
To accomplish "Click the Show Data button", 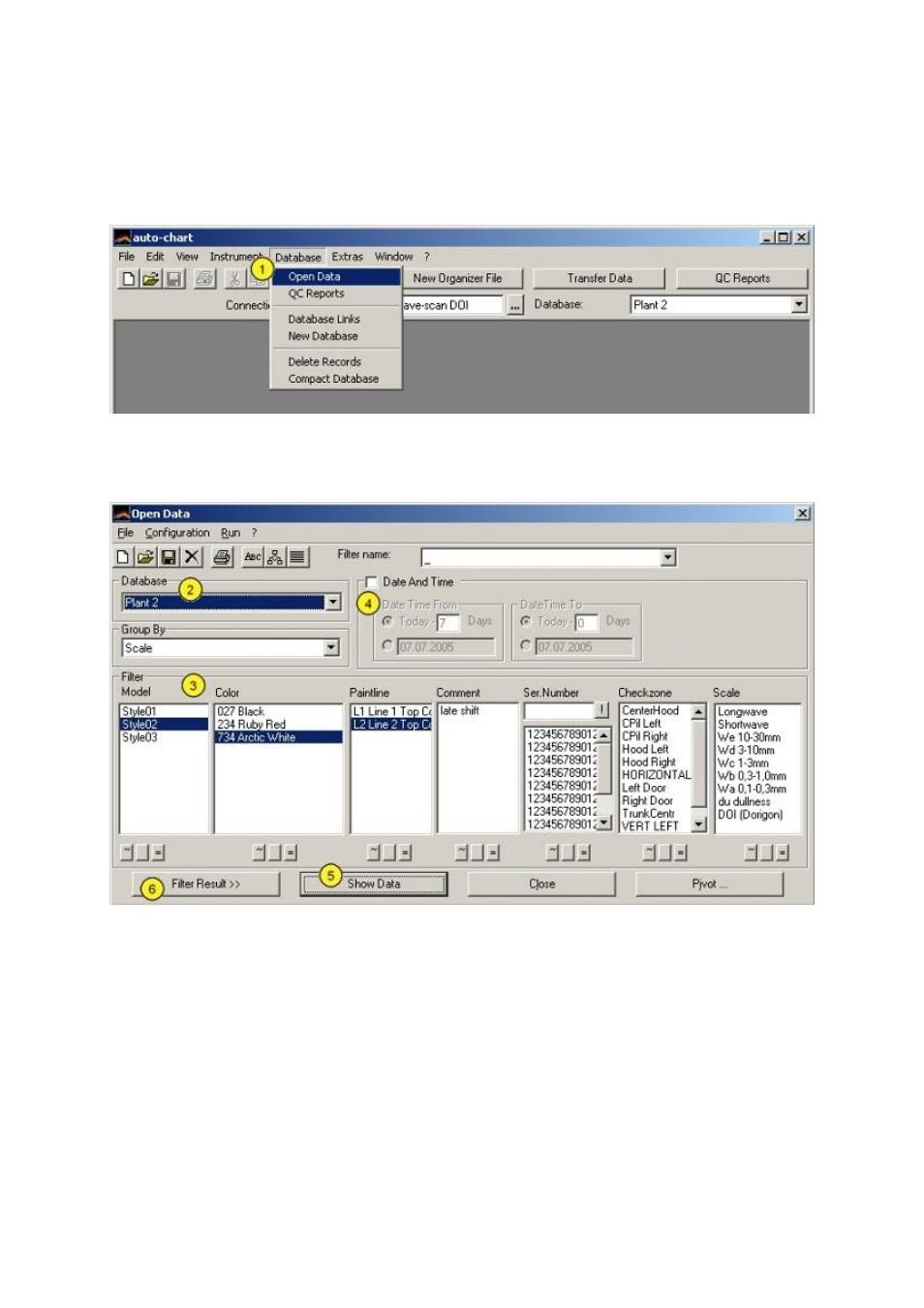I will pyautogui.click(x=374, y=884).
